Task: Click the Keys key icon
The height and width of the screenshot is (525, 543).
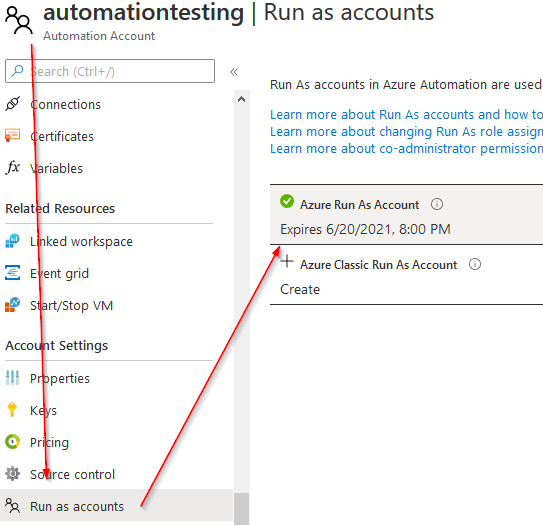Action: pos(12,410)
